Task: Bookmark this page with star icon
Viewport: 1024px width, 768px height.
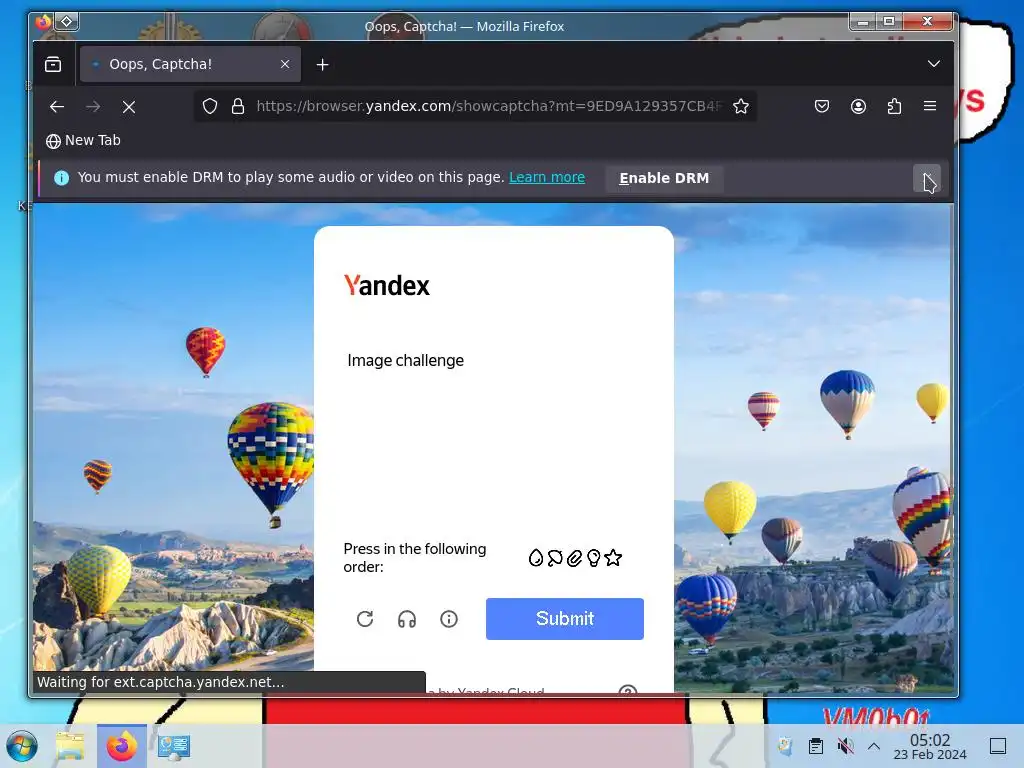Action: 741,106
